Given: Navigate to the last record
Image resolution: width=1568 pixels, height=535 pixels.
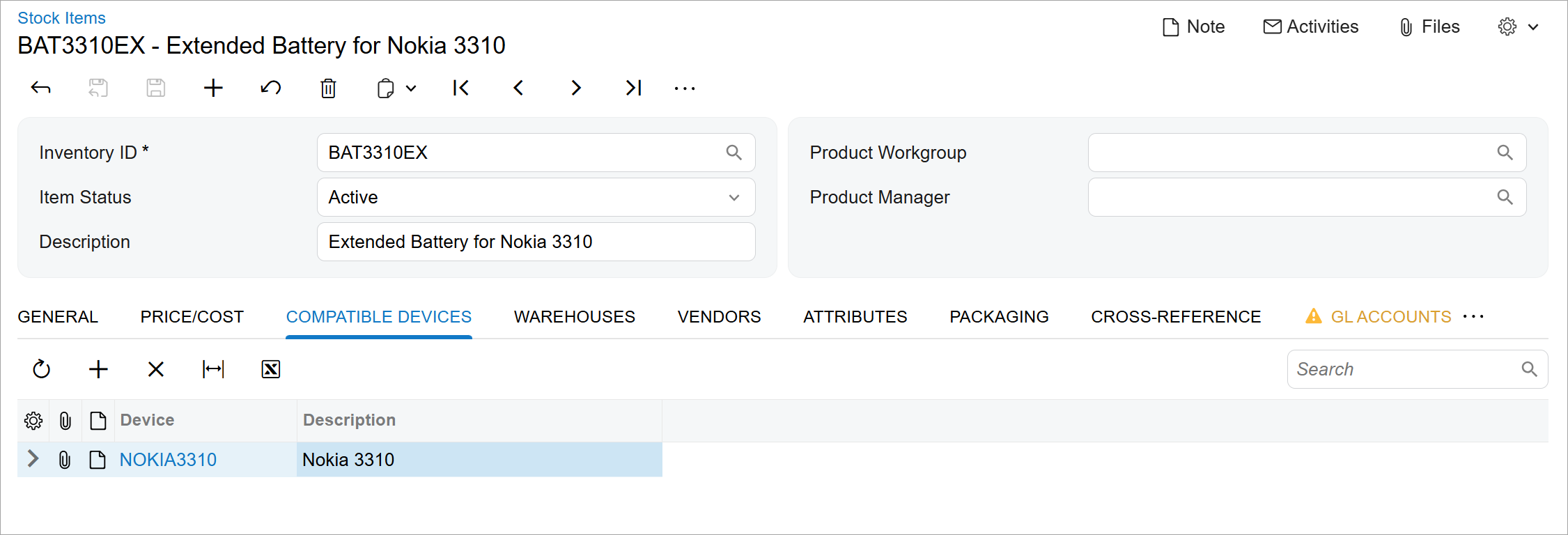Looking at the screenshot, I should pyautogui.click(x=633, y=88).
